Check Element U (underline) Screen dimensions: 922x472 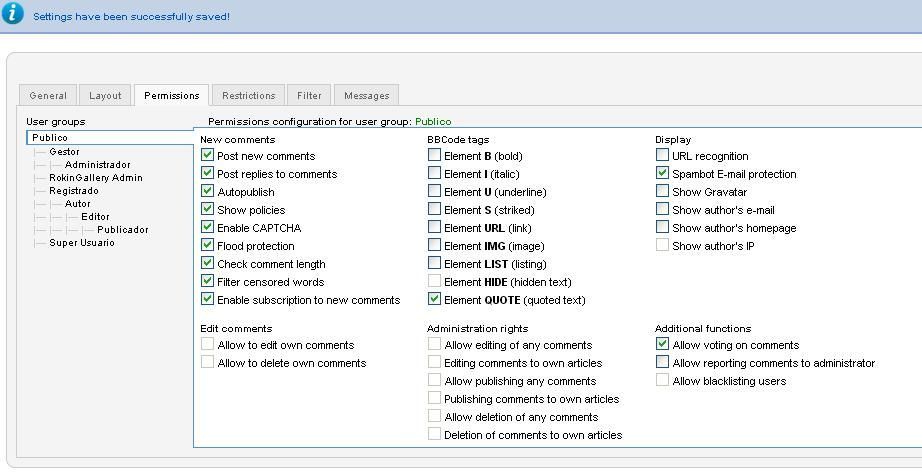(x=434, y=191)
